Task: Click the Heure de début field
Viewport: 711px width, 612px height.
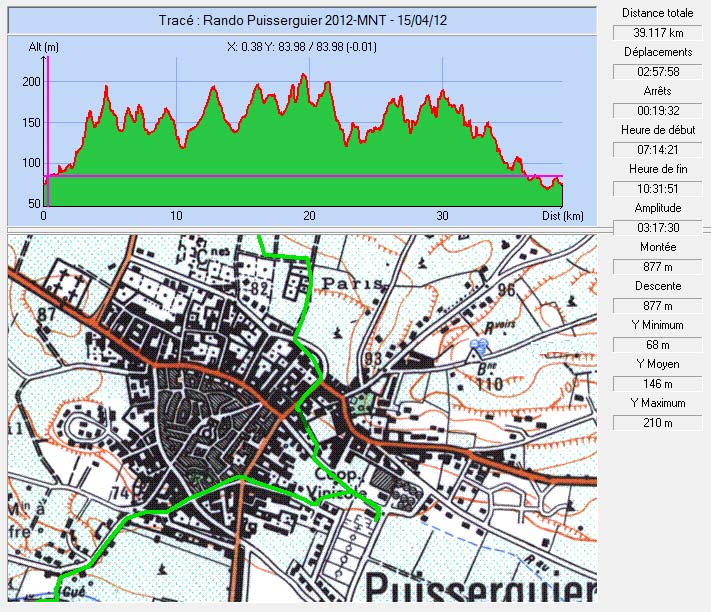Action: tap(656, 150)
